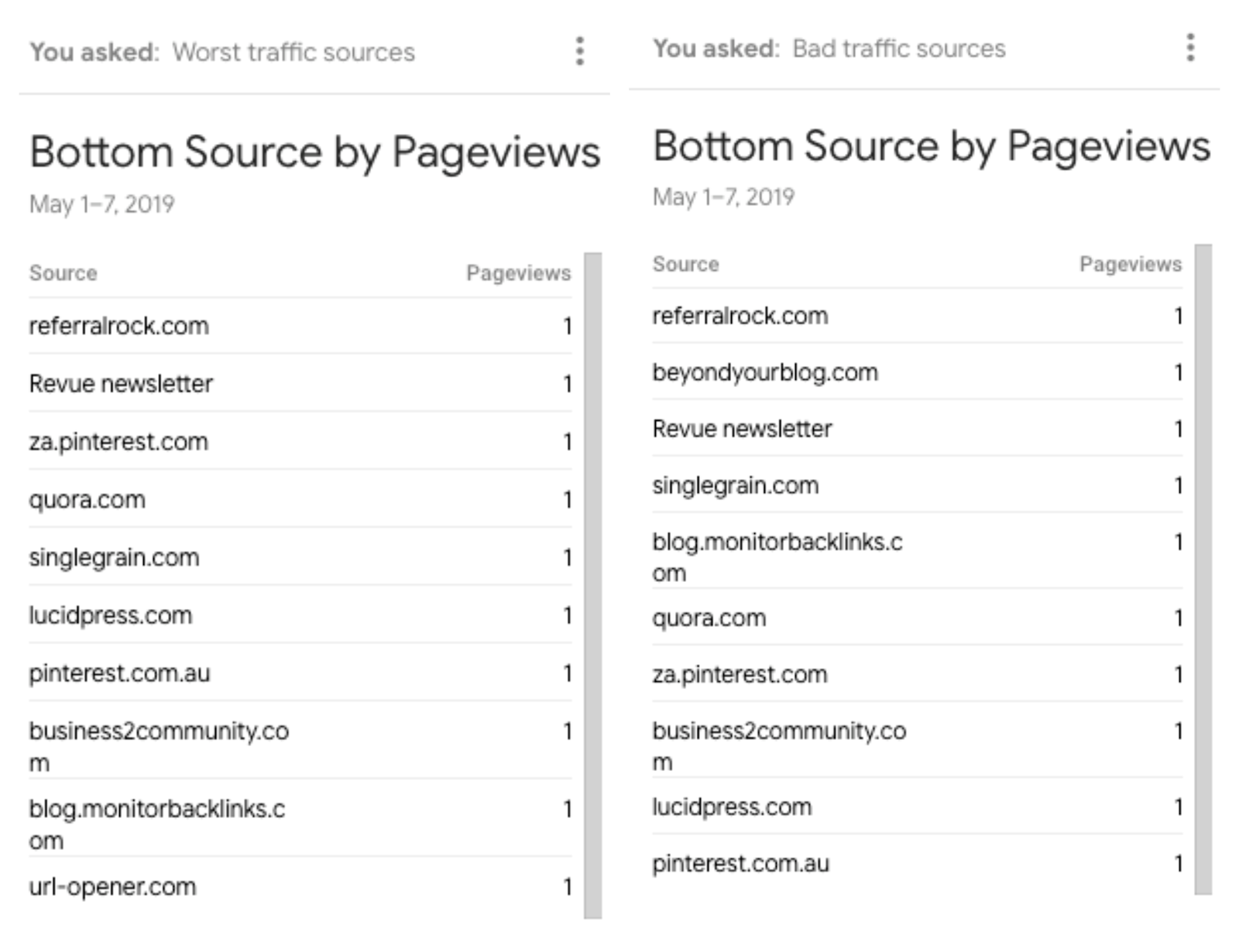Image resolution: width=1239 pixels, height=952 pixels.
Task: Select the Source column header in the Bad traffic card
Action: click(x=686, y=264)
